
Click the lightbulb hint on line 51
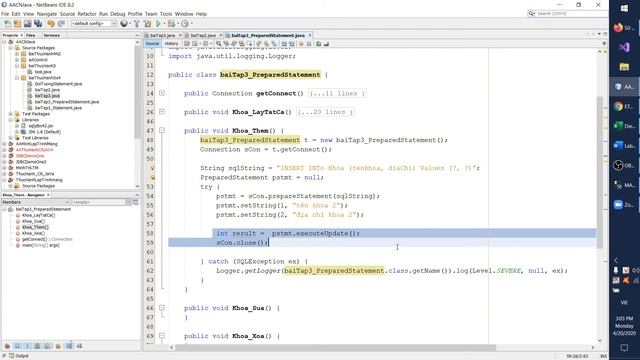coord(152,168)
